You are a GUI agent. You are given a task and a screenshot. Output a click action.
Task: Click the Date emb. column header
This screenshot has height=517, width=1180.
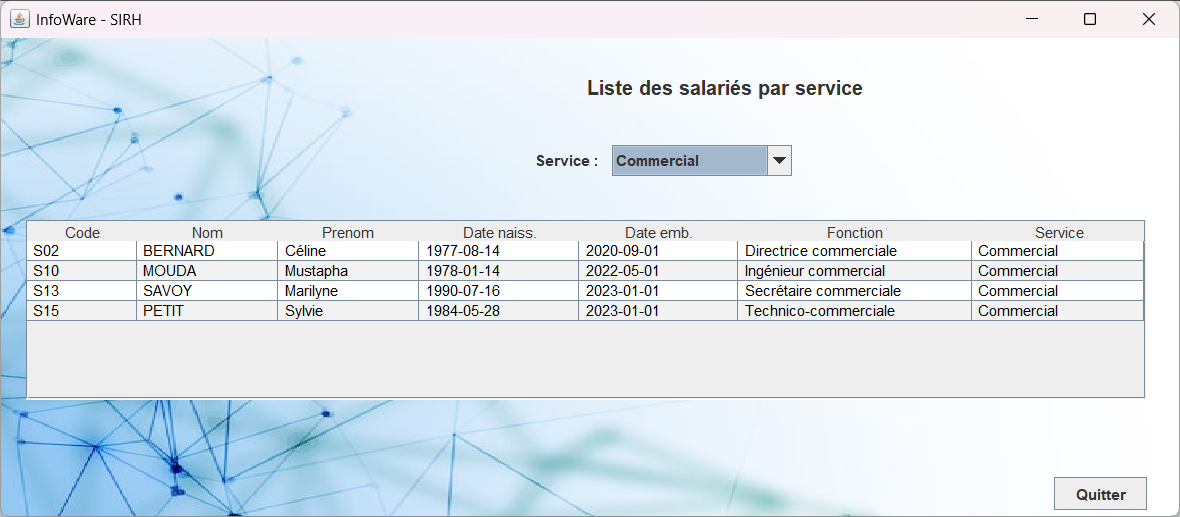pos(658,233)
